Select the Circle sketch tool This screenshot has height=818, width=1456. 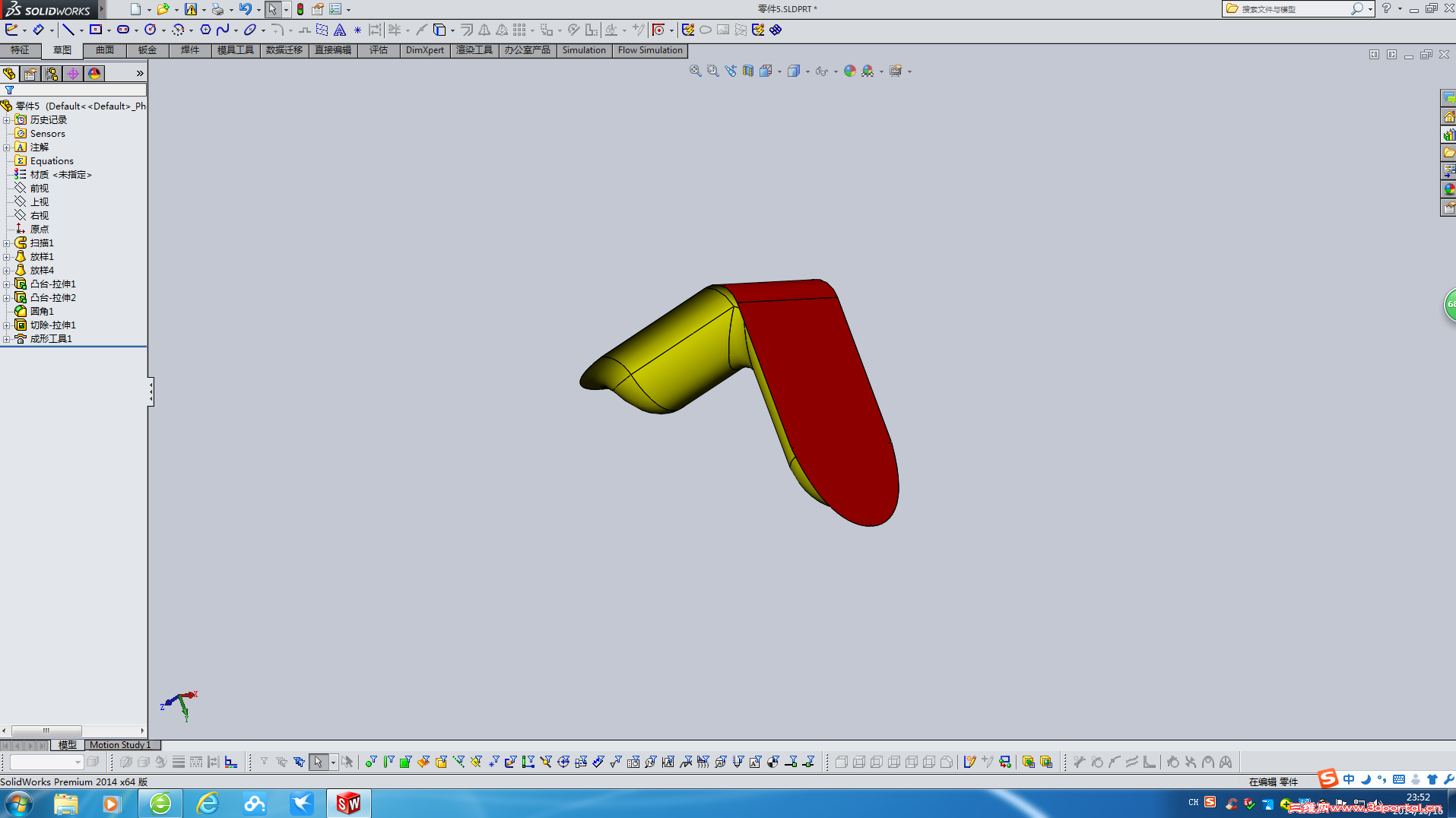tap(151, 30)
